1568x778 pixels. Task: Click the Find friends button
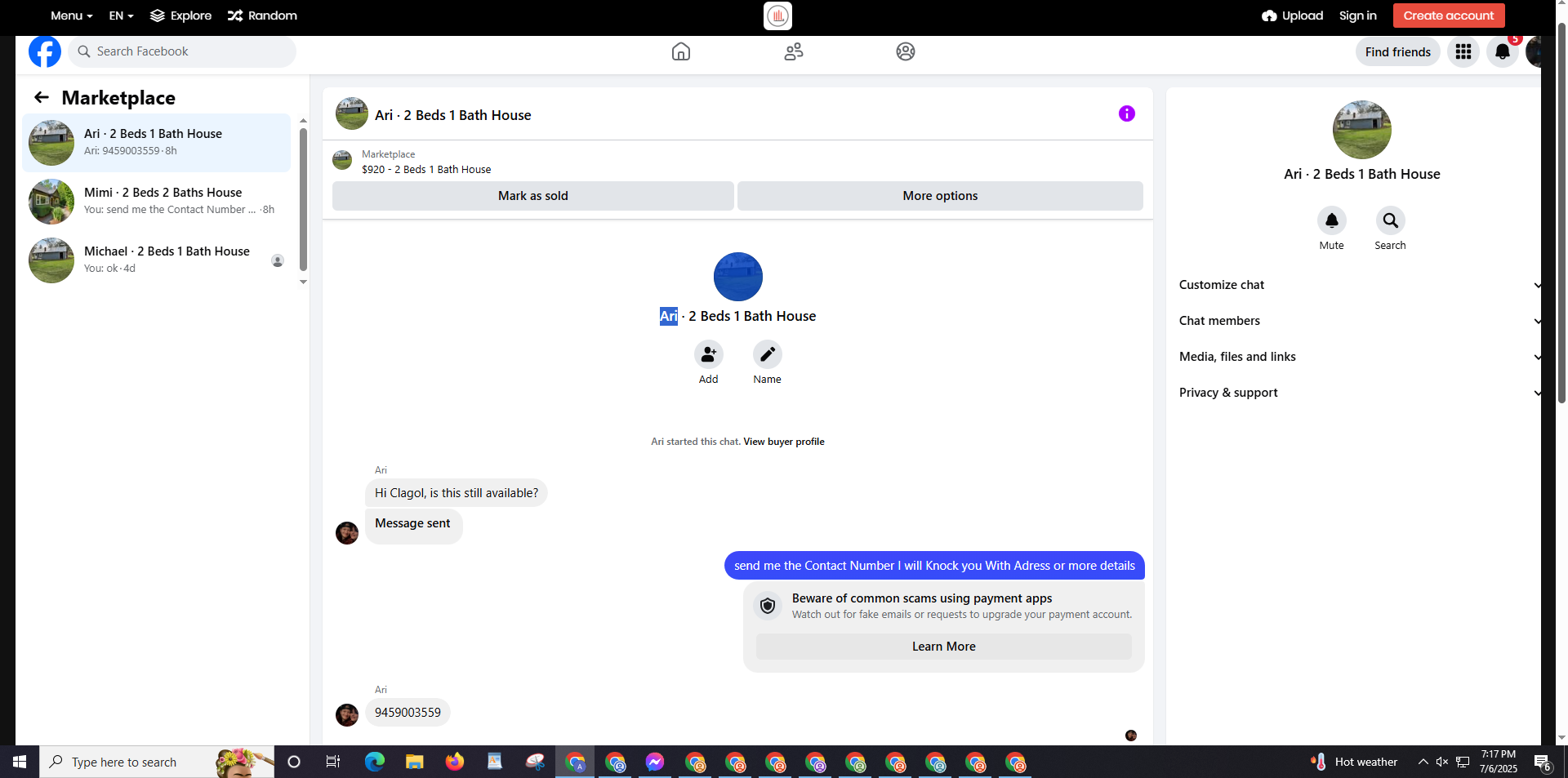1398,52
